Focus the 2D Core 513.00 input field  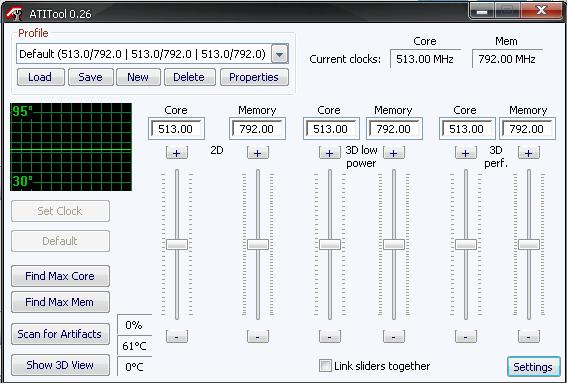tap(176, 129)
